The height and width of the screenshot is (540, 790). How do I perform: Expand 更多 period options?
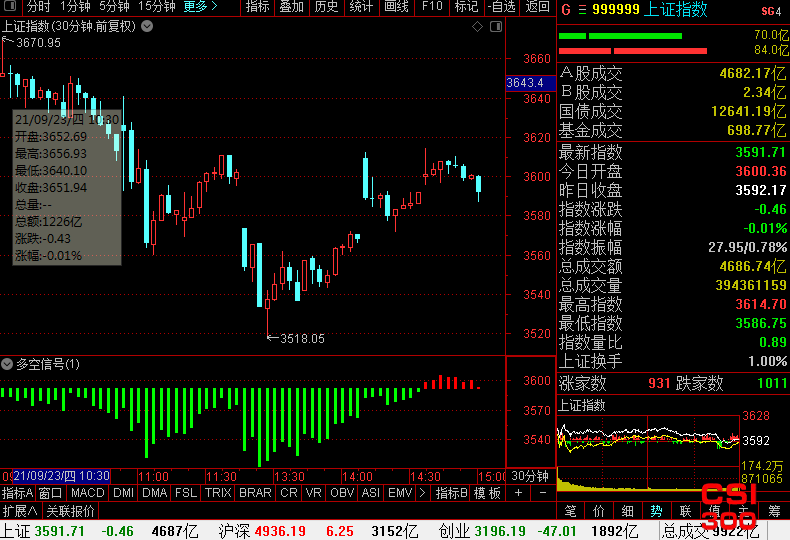coord(200,7)
